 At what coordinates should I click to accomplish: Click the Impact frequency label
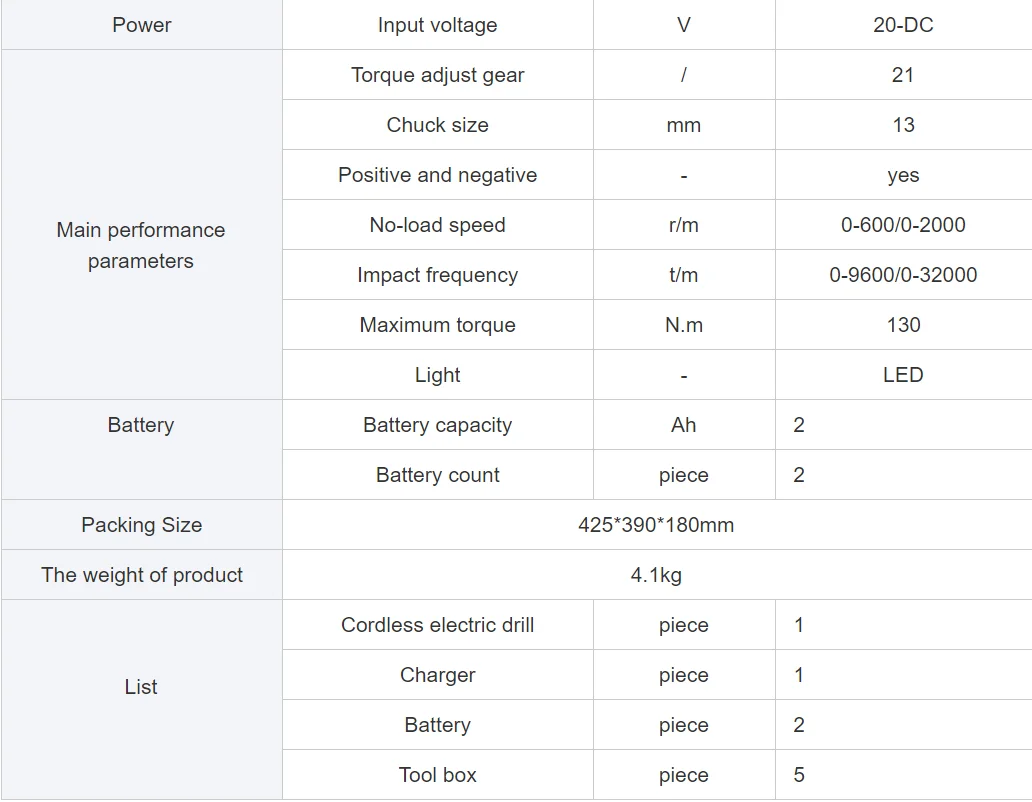point(437,275)
